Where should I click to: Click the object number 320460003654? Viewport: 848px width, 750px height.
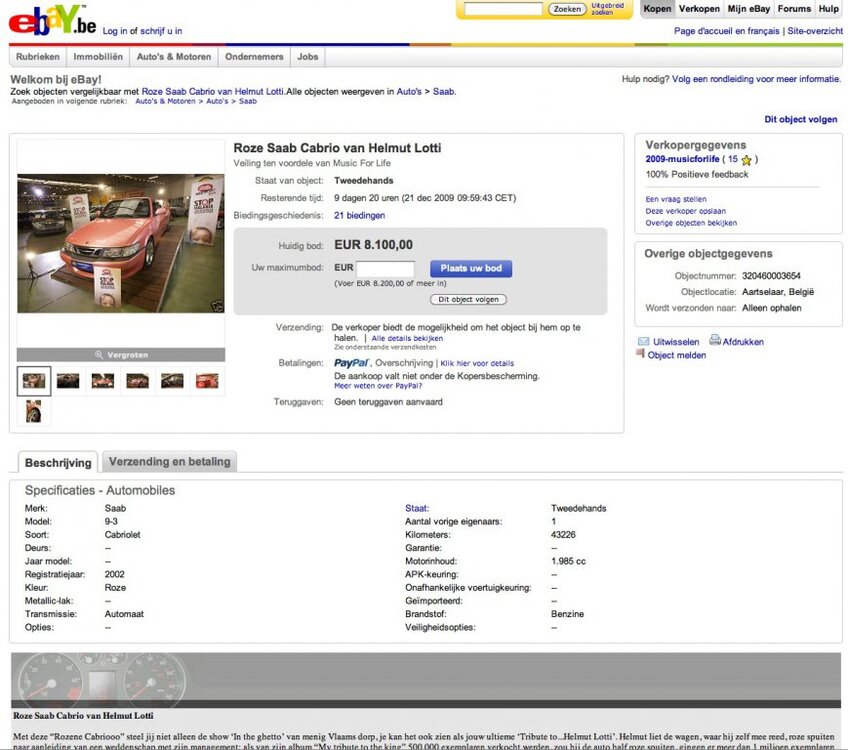pos(771,276)
